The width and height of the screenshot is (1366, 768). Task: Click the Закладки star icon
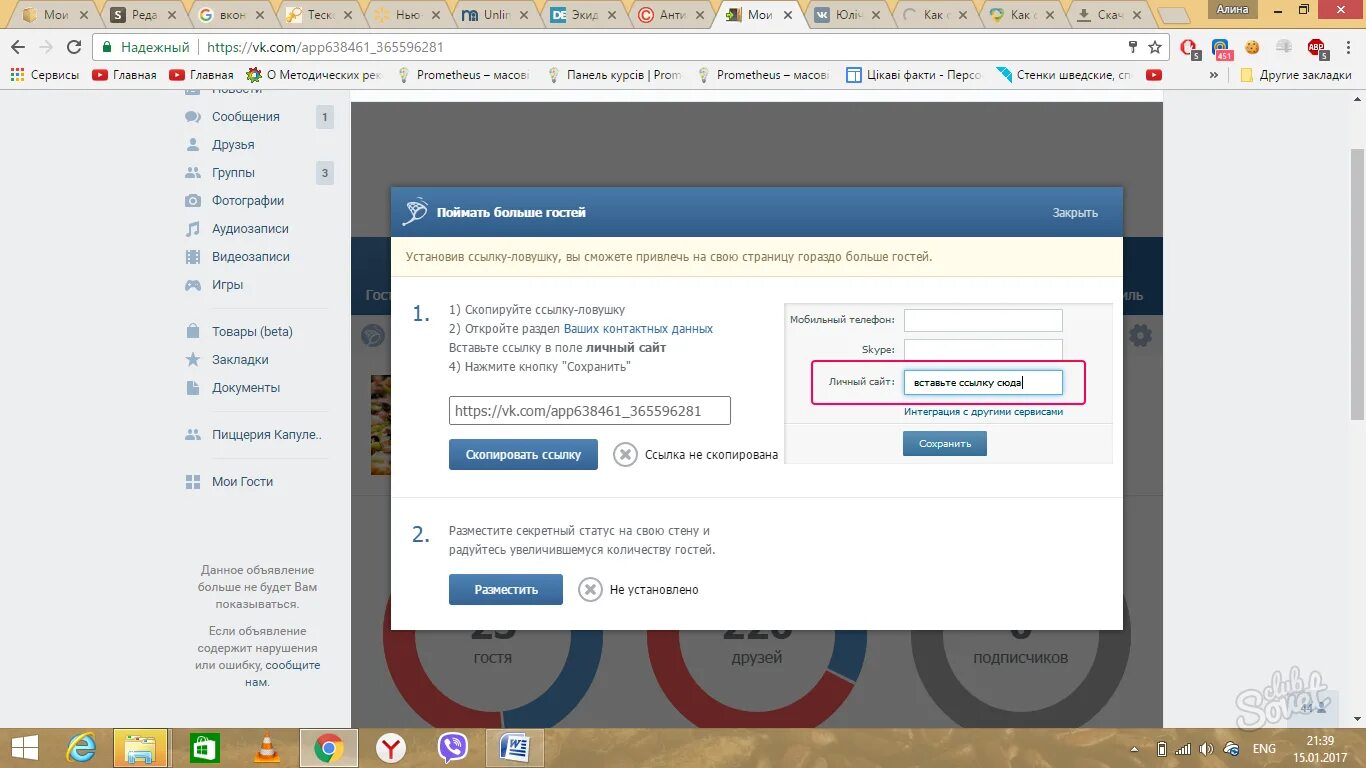193,360
